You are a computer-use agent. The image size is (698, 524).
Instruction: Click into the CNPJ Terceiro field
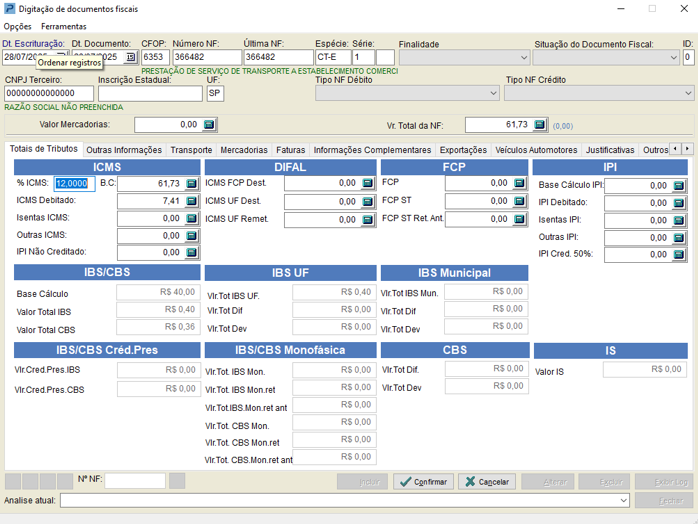[x=48, y=94]
